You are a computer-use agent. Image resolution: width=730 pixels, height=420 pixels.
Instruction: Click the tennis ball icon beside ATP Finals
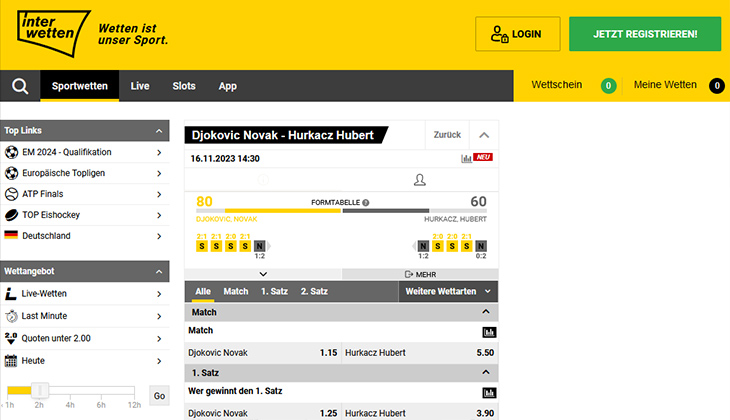[x=11, y=194]
